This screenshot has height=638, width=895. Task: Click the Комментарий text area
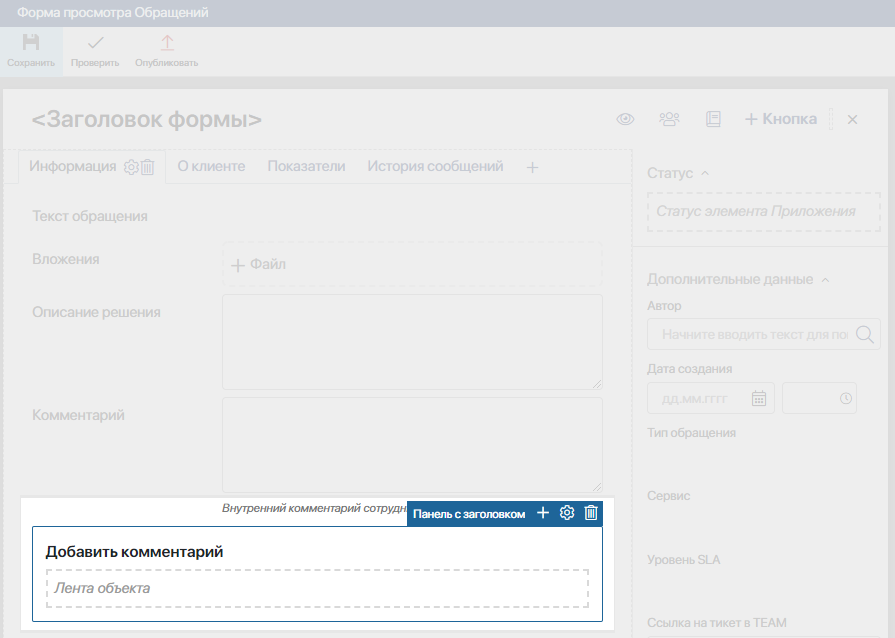tap(412, 445)
